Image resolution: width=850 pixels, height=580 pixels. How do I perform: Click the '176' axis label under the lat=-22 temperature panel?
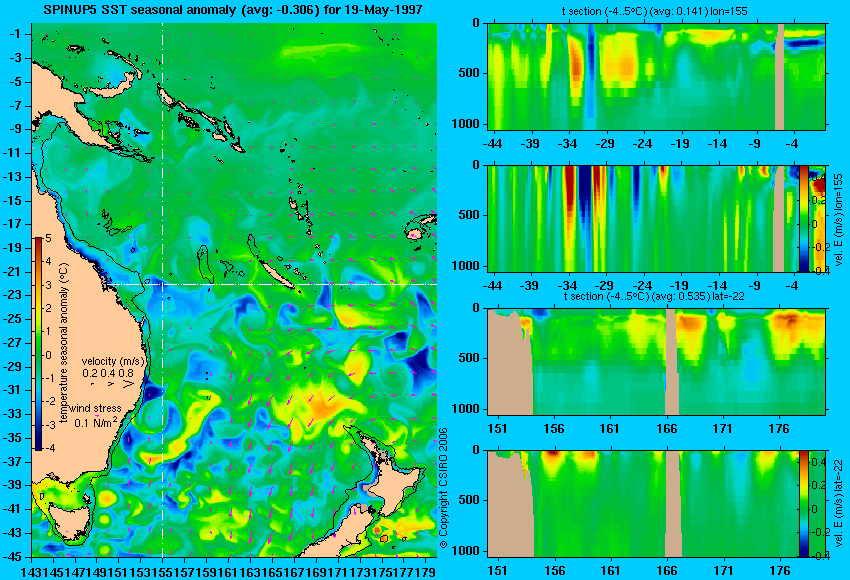click(x=779, y=429)
